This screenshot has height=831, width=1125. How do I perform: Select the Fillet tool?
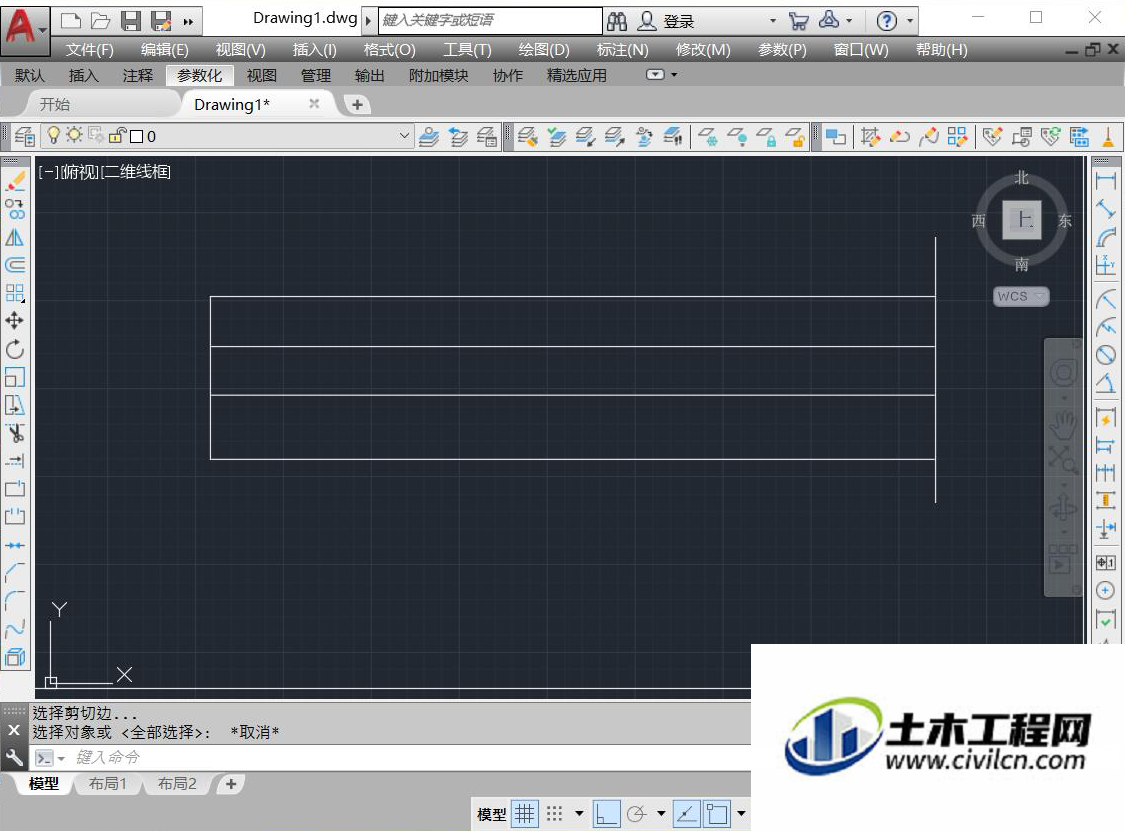[x=15, y=600]
